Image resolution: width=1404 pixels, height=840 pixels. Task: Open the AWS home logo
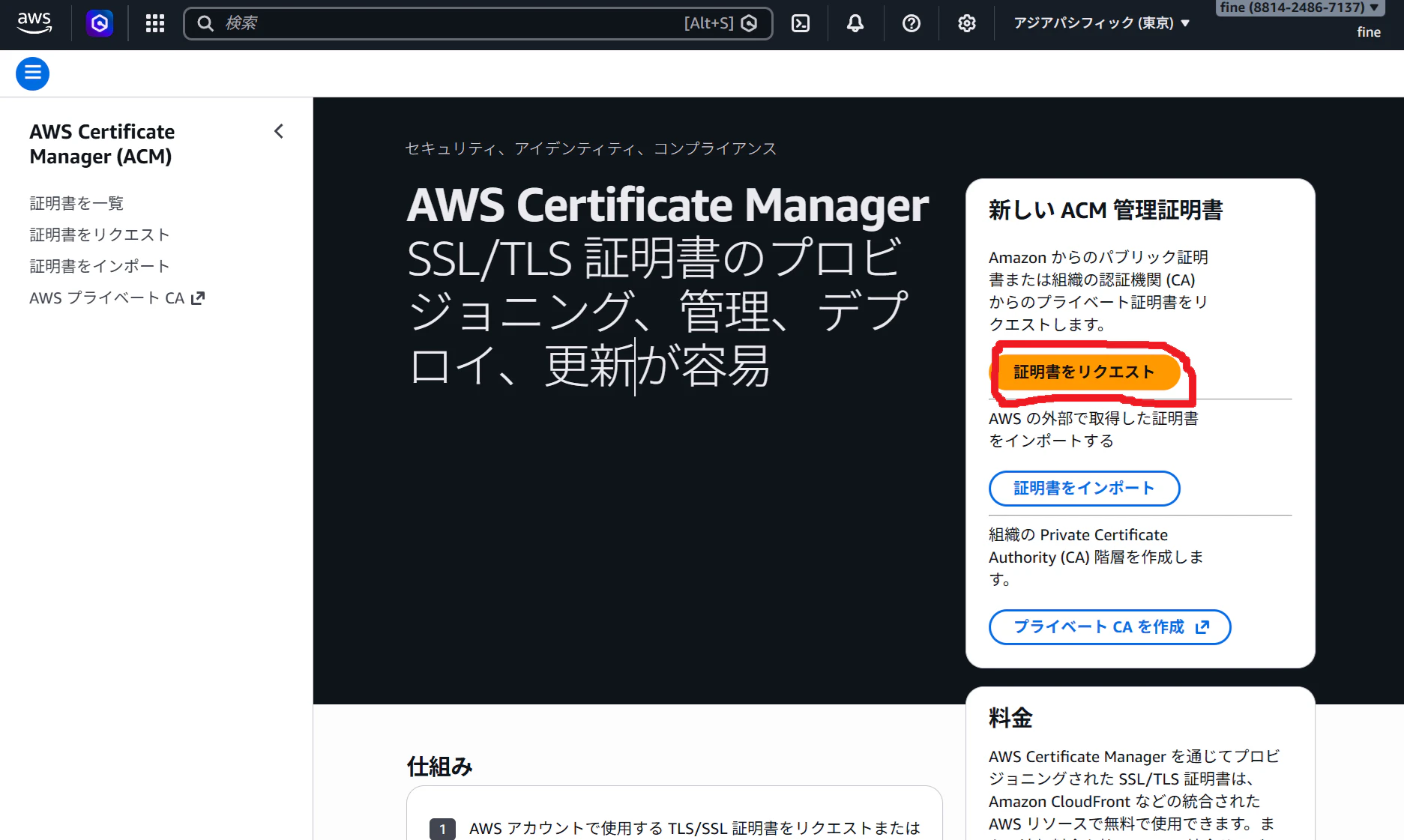click(34, 22)
